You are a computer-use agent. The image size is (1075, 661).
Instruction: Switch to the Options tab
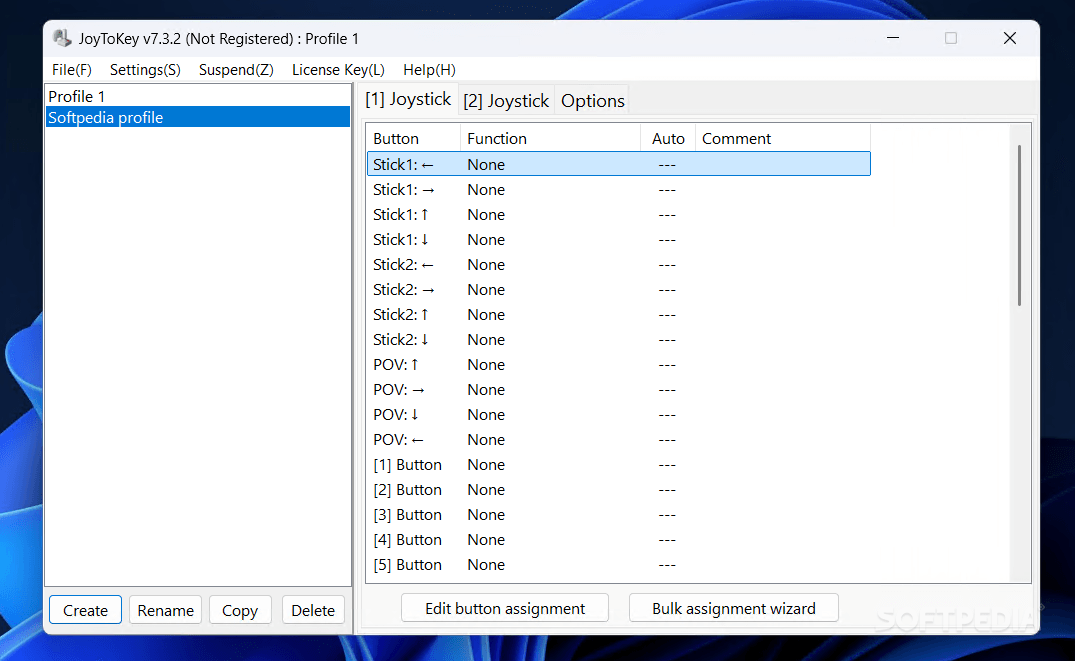pos(593,101)
